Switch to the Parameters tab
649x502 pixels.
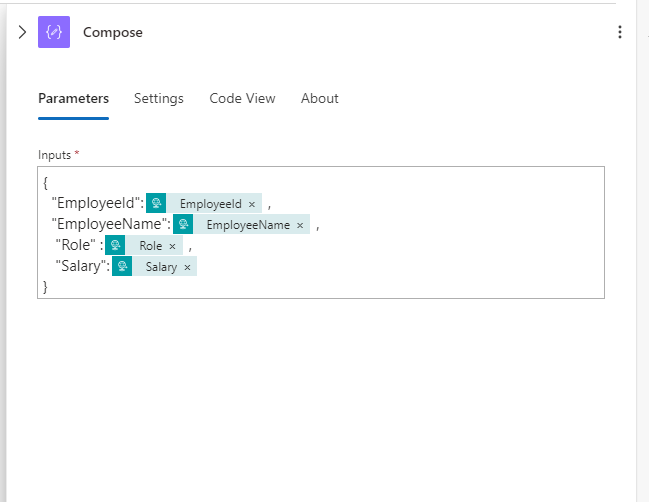(74, 98)
